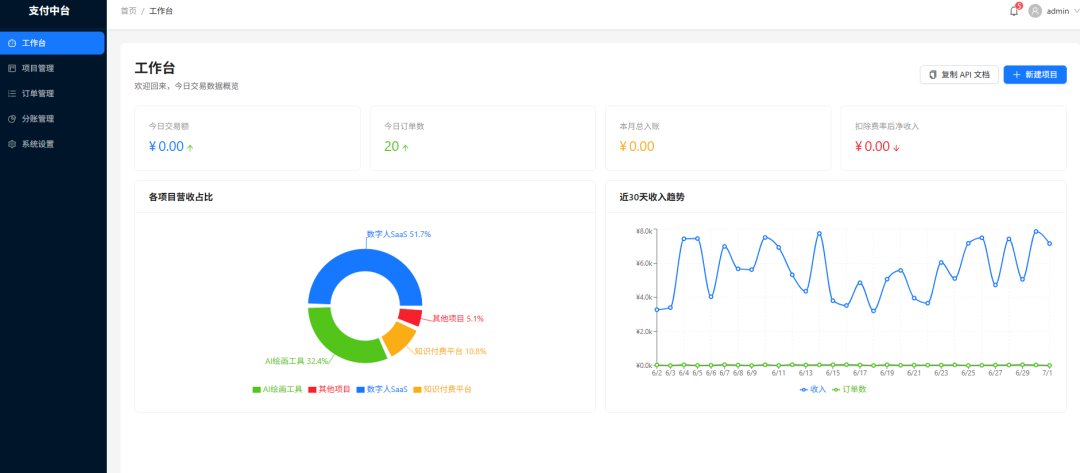The height and width of the screenshot is (473, 1080).
Task: Toggle 数字人SaaS legend blue swatch
Action: 361,390
